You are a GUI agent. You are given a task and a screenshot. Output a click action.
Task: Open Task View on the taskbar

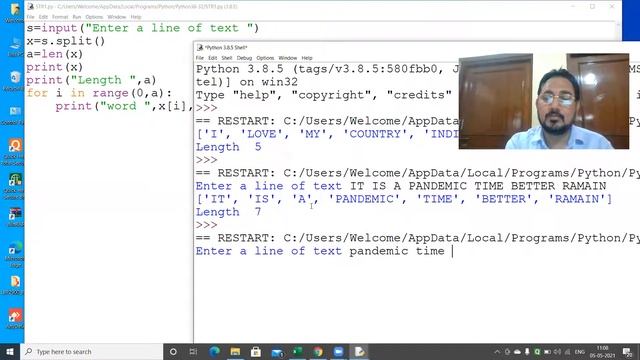193,352
